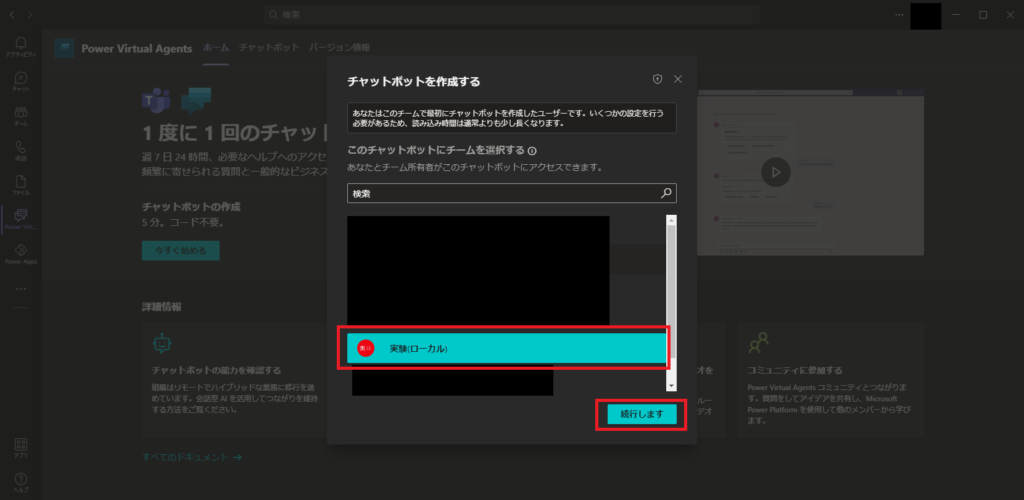
Task: Open the チャットボットの能力を確認する card
Action: (232, 380)
